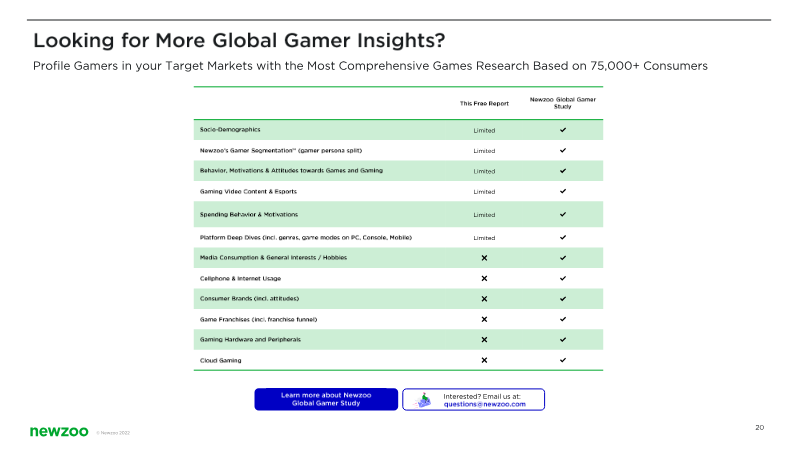The image size is (800, 450).
Task: Click the X mark beside Cellphone & Internet Usage
Action: (484, 278)
